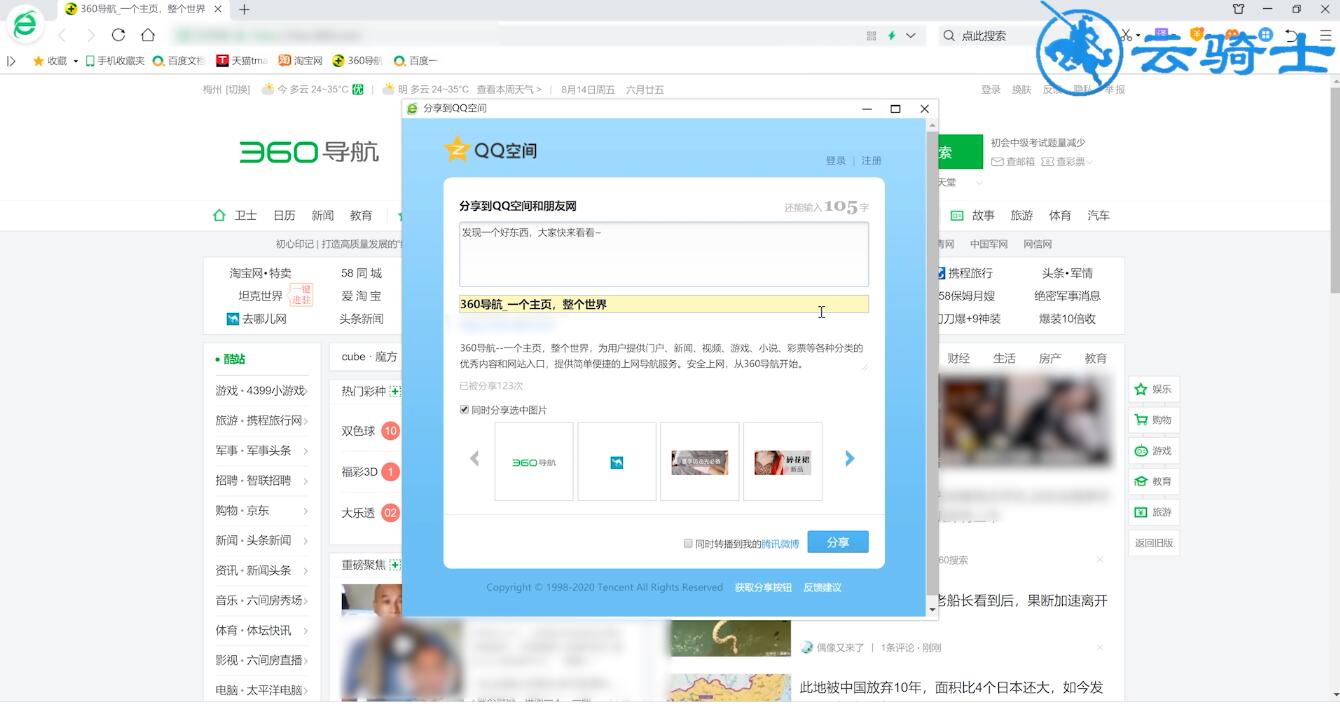Open the 卫士 nav item with house icon
This screenshot has height=704, width=1340.
[x=235, y=215]
